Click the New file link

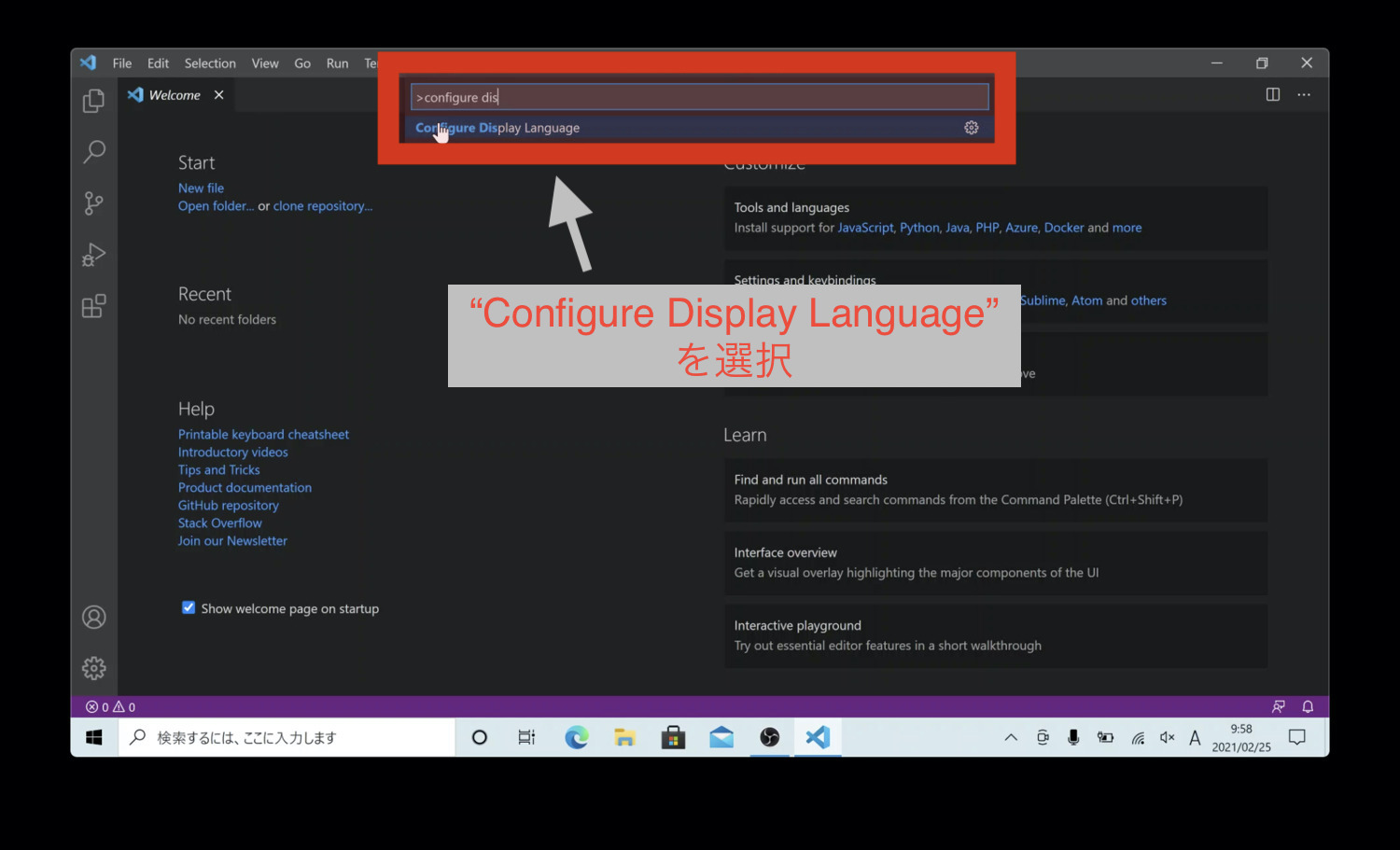pos(201,188)
